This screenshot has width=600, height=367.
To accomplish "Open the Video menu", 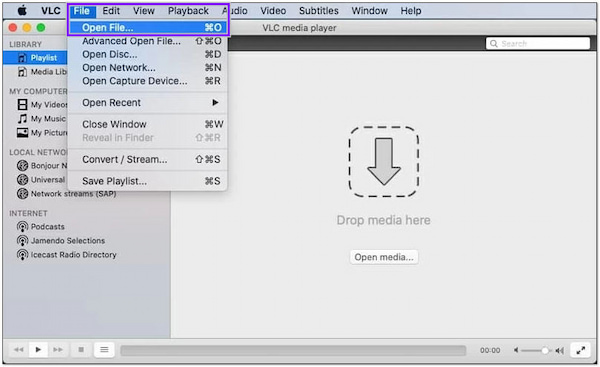I will click(273, 11).
